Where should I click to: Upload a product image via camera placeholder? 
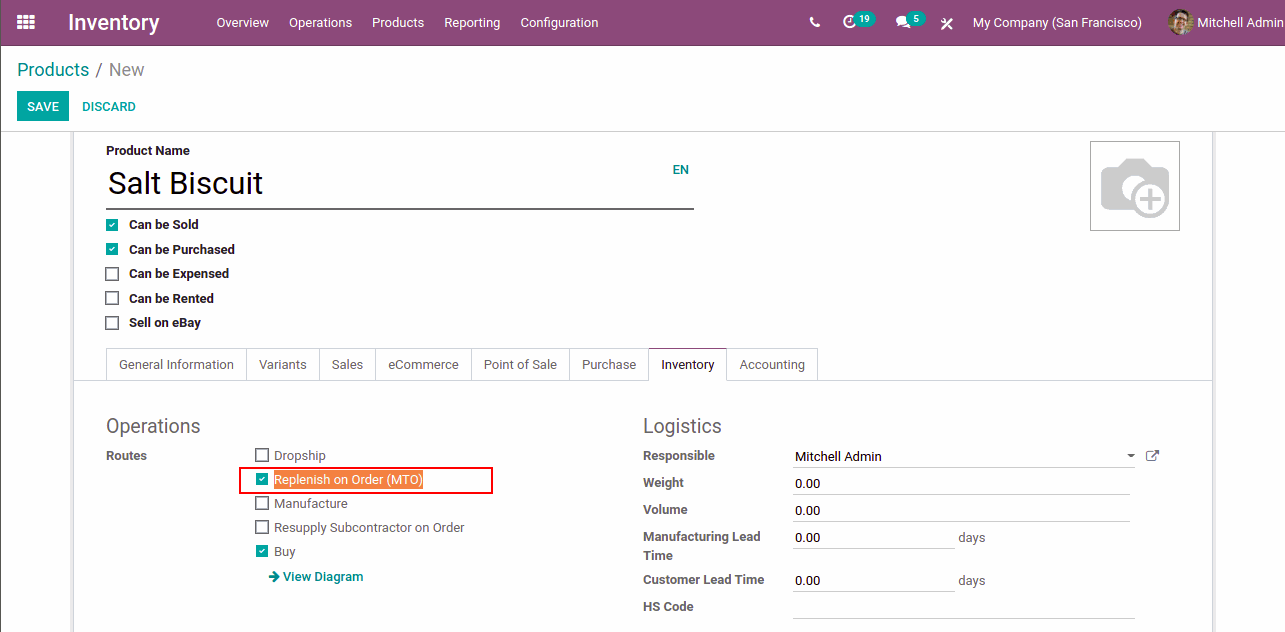tap(1134, 186)
